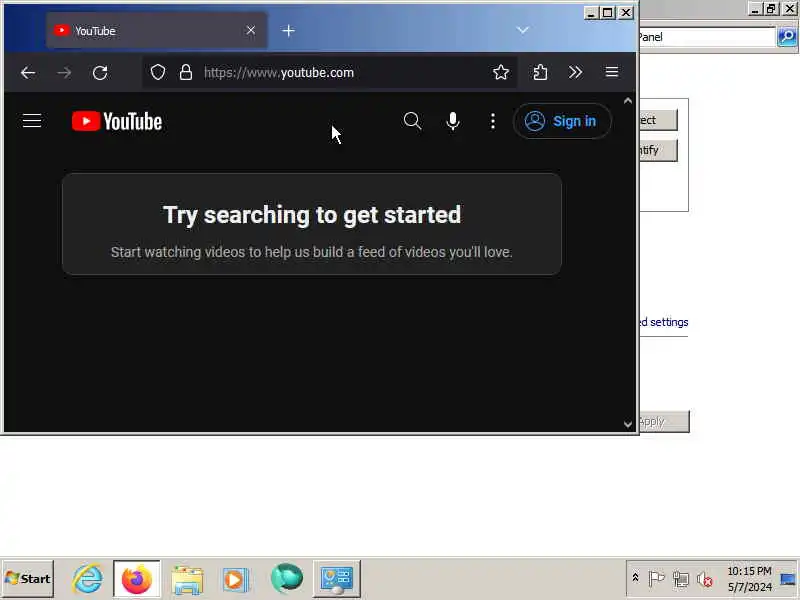The image size is (800, 600).
Task: Open the YouTube hamburger guide menu
Action: click(32, 121)
